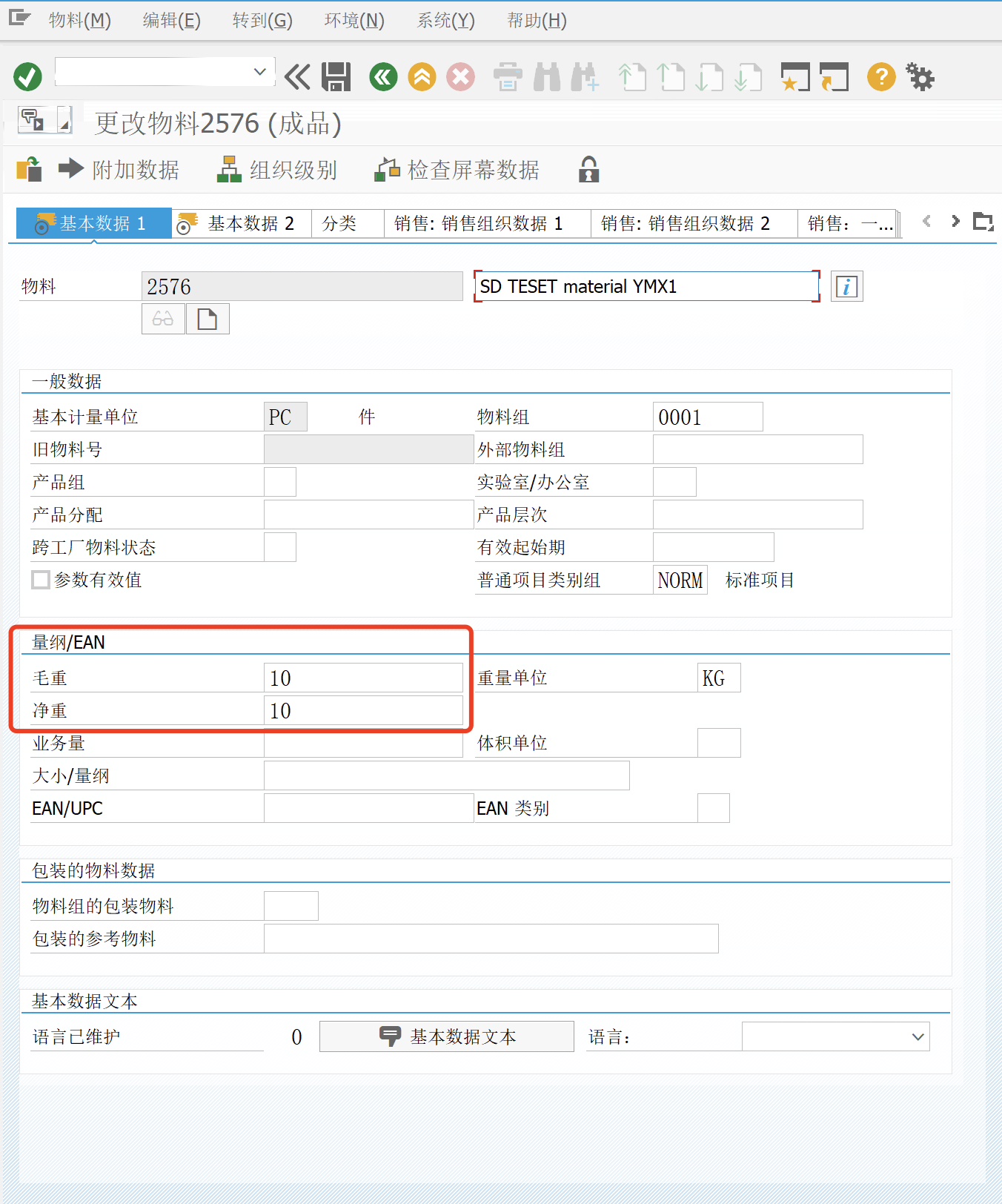The height and width of the screenshot is (1204, 1002).
Task: Save the material with the floppy disk icon
Action: point(336,77)
